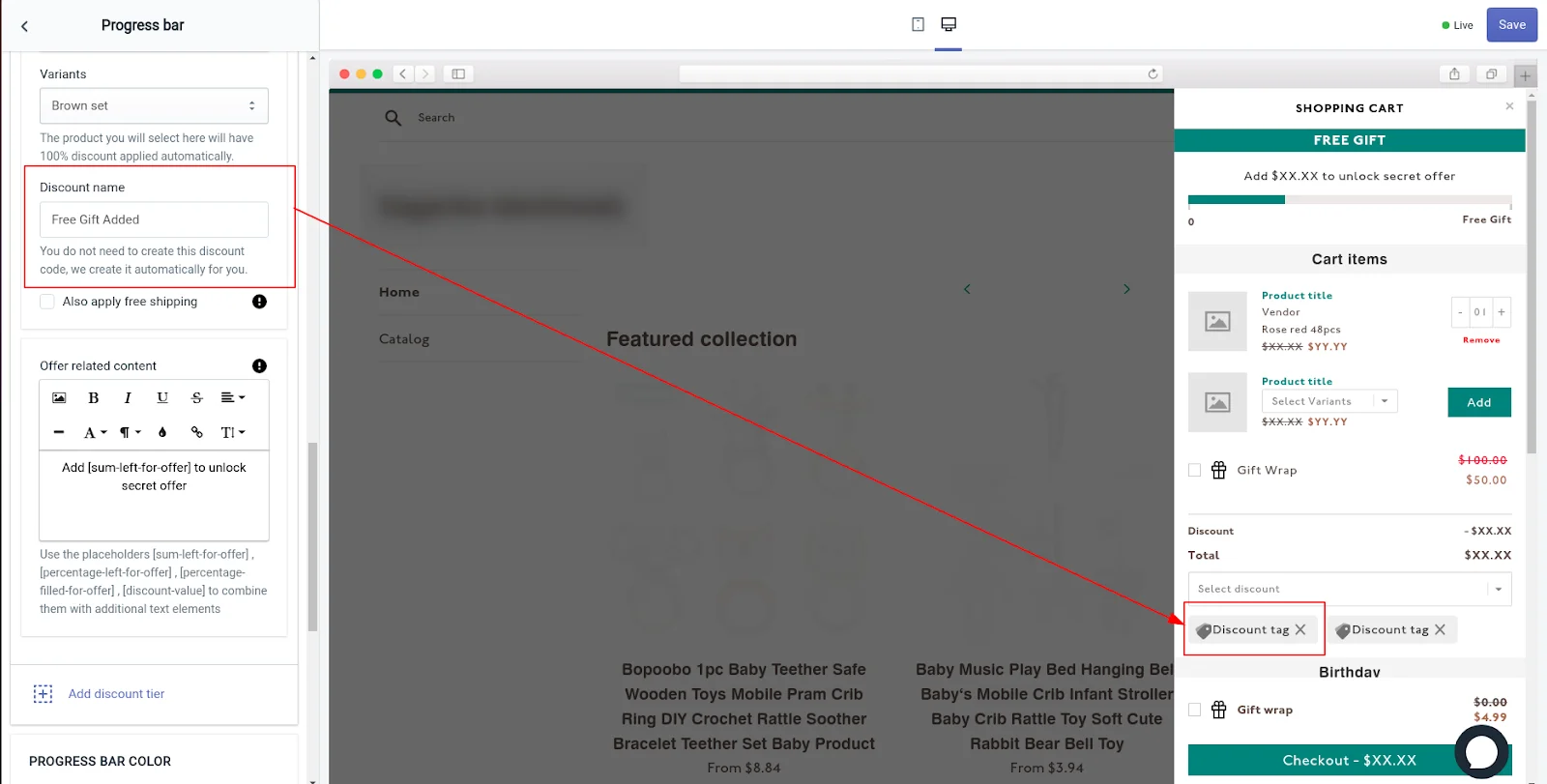Screen dimensions: 1547x784
Task: Check the Gift Wrap $50.00 checkbox
Action: coord(1194,470)
